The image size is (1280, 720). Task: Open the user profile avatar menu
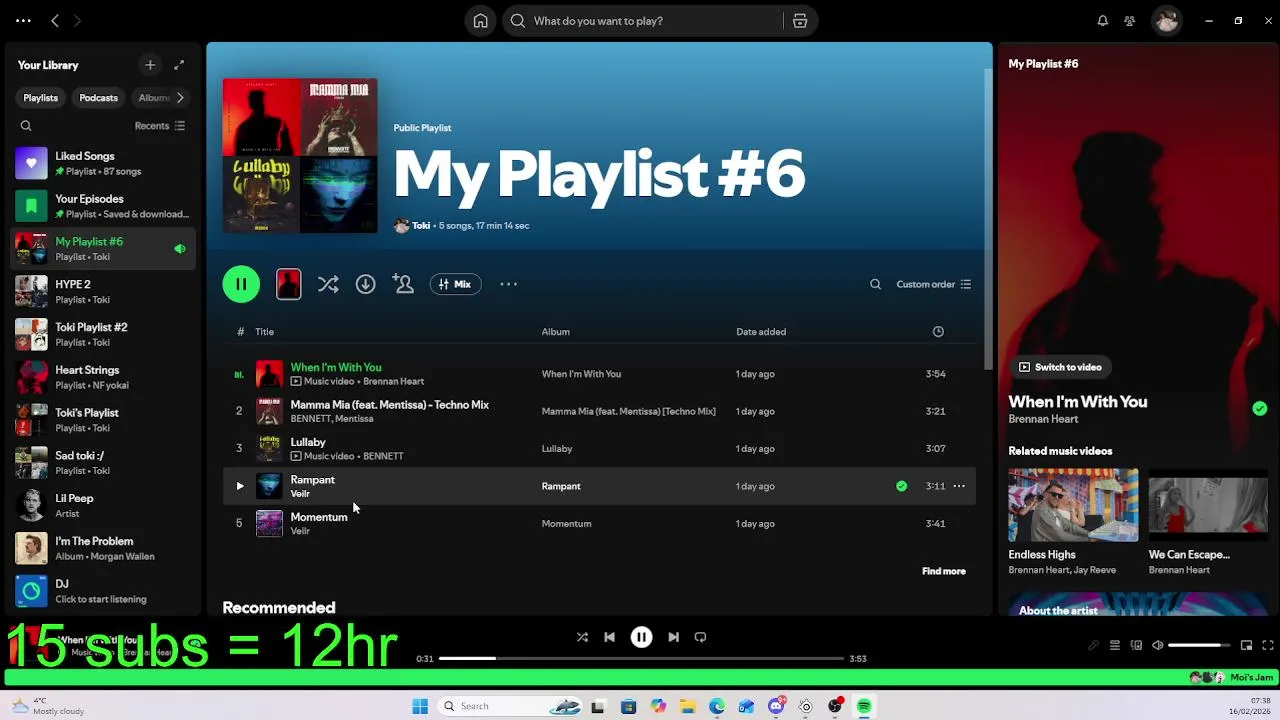(1167, 21)
